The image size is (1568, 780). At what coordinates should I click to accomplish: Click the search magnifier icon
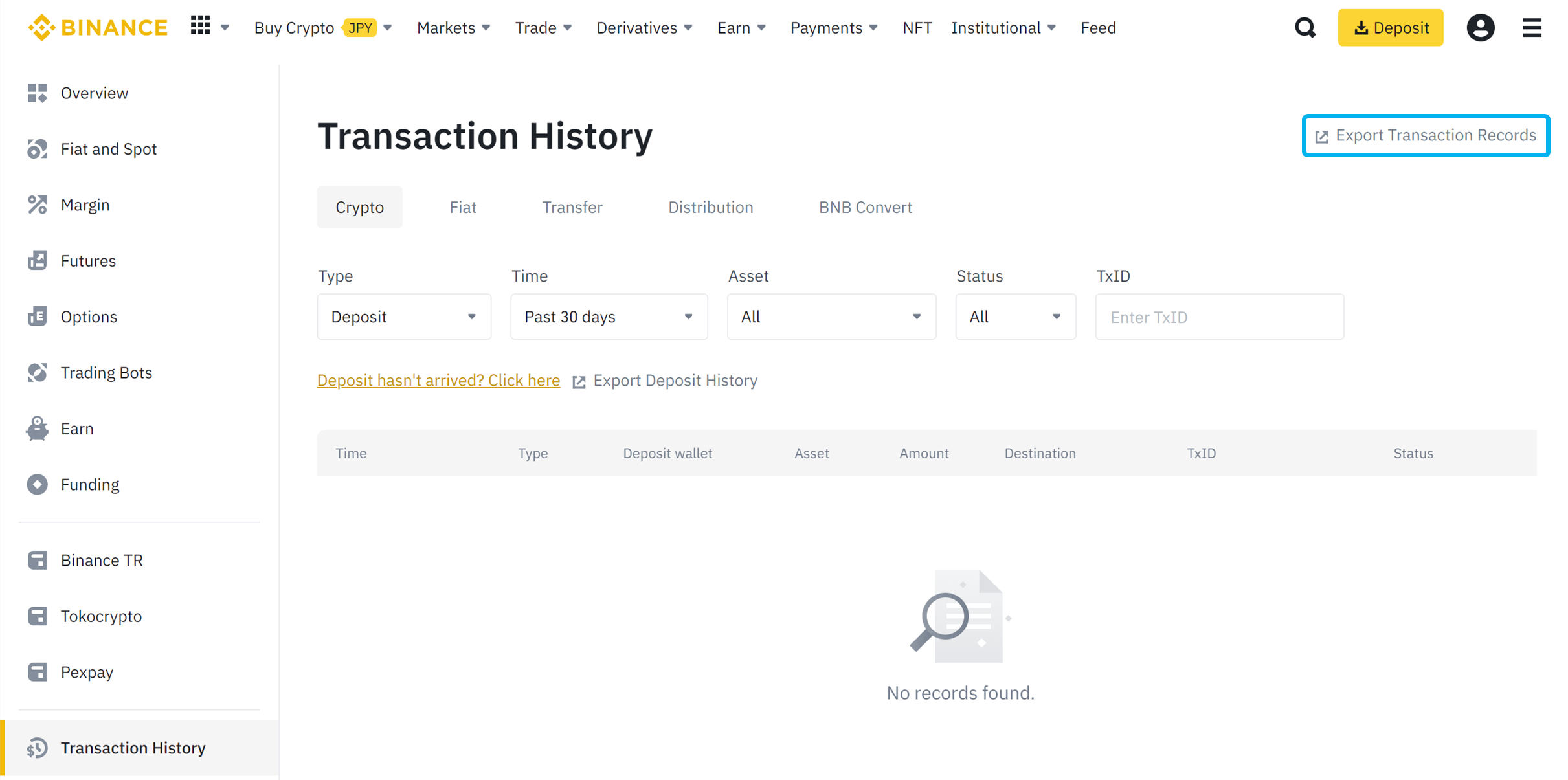pos(1305,28)
